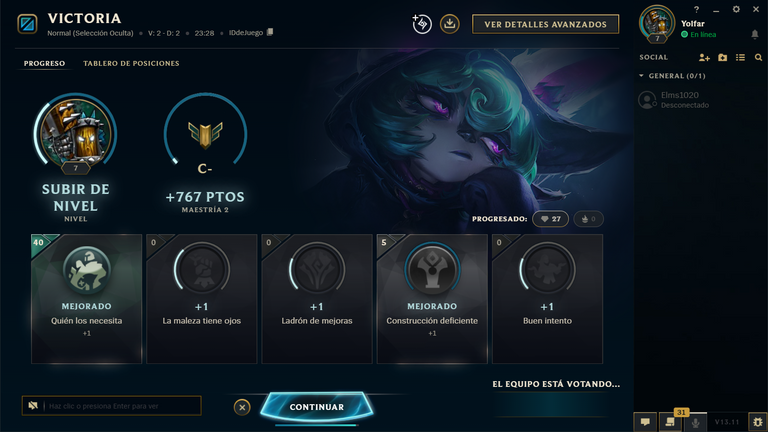Select the Progreso tab

pyautogui.click(x=44, y=63)
